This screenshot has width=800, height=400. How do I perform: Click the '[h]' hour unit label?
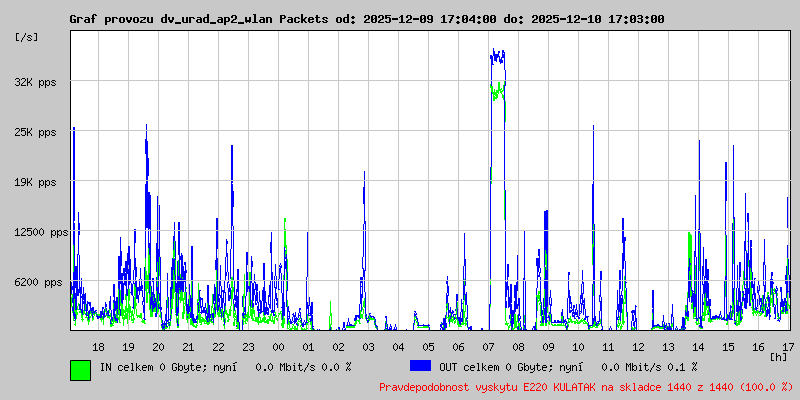[779, 356]
